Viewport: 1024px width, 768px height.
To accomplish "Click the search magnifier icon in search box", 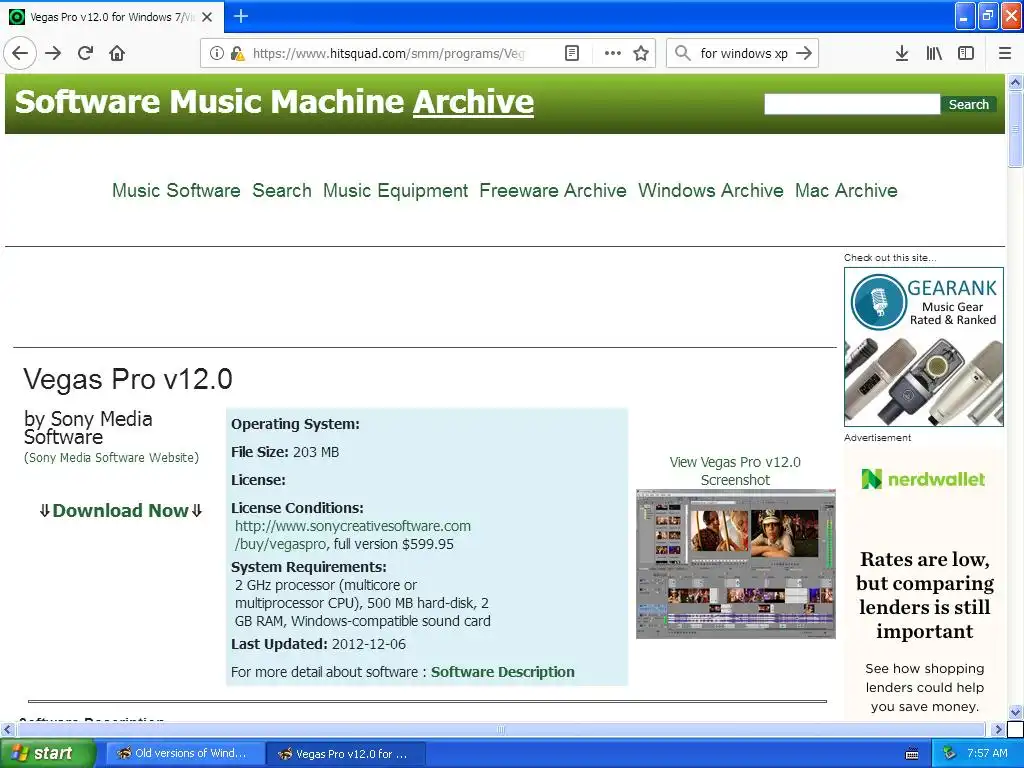I will pos(682,53).
